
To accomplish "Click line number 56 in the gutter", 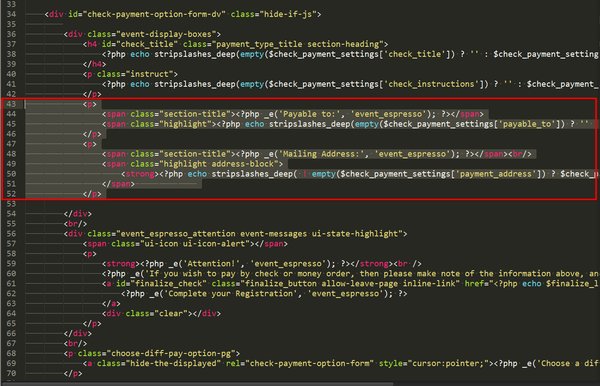I will [11, 234].
